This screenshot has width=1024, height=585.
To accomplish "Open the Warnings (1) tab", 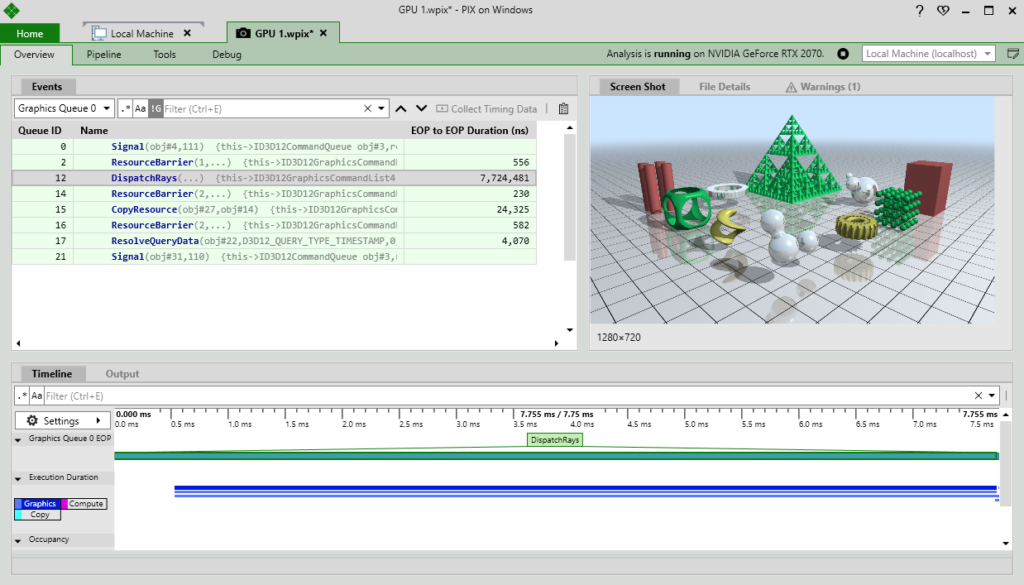I will point(823,87).
